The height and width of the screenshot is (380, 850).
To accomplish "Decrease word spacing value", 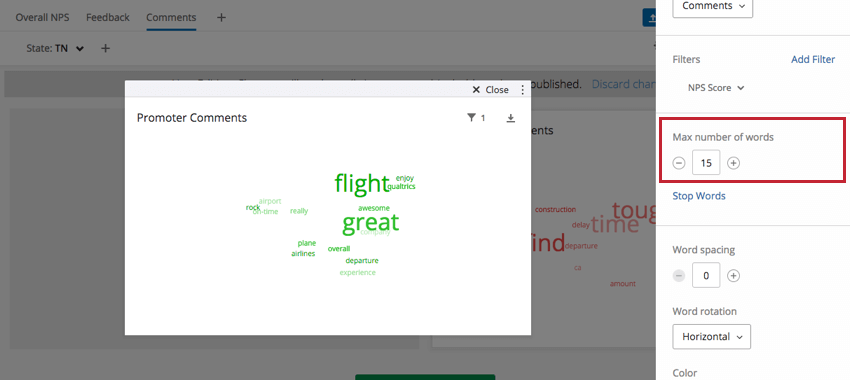I will tap(679, 275).
